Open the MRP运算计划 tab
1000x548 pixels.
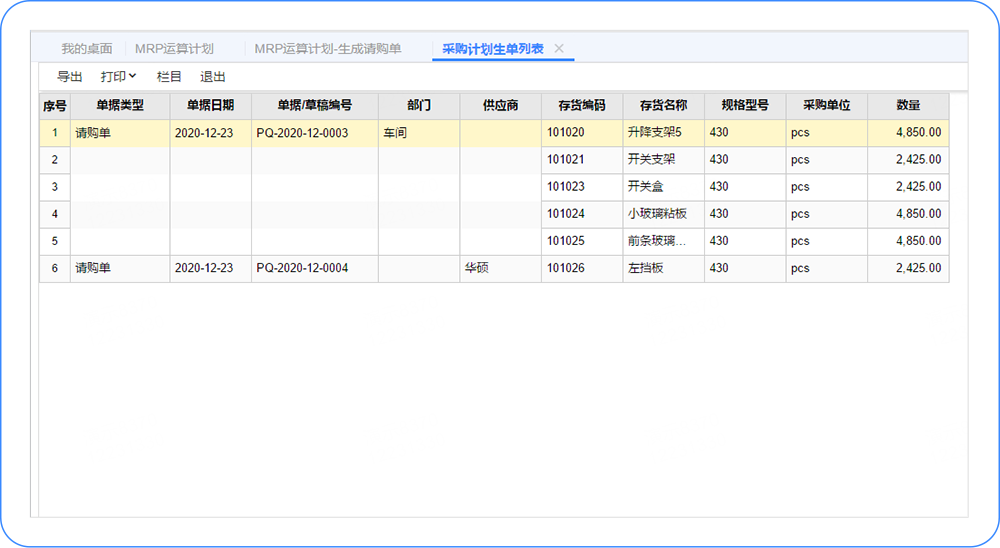coord(174,48)
